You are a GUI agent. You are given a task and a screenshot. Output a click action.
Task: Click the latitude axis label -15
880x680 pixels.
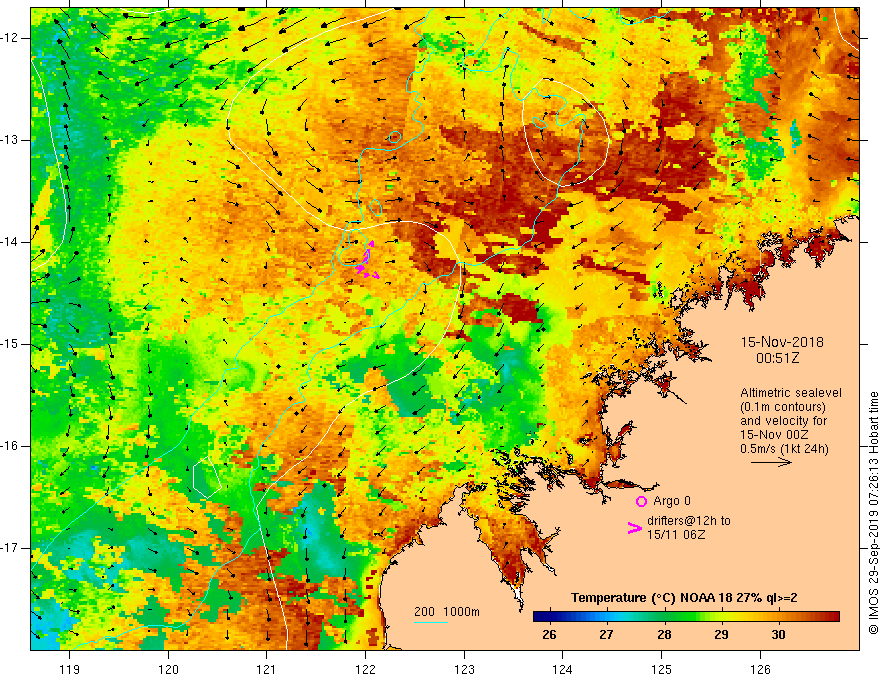tap(11, 344)
